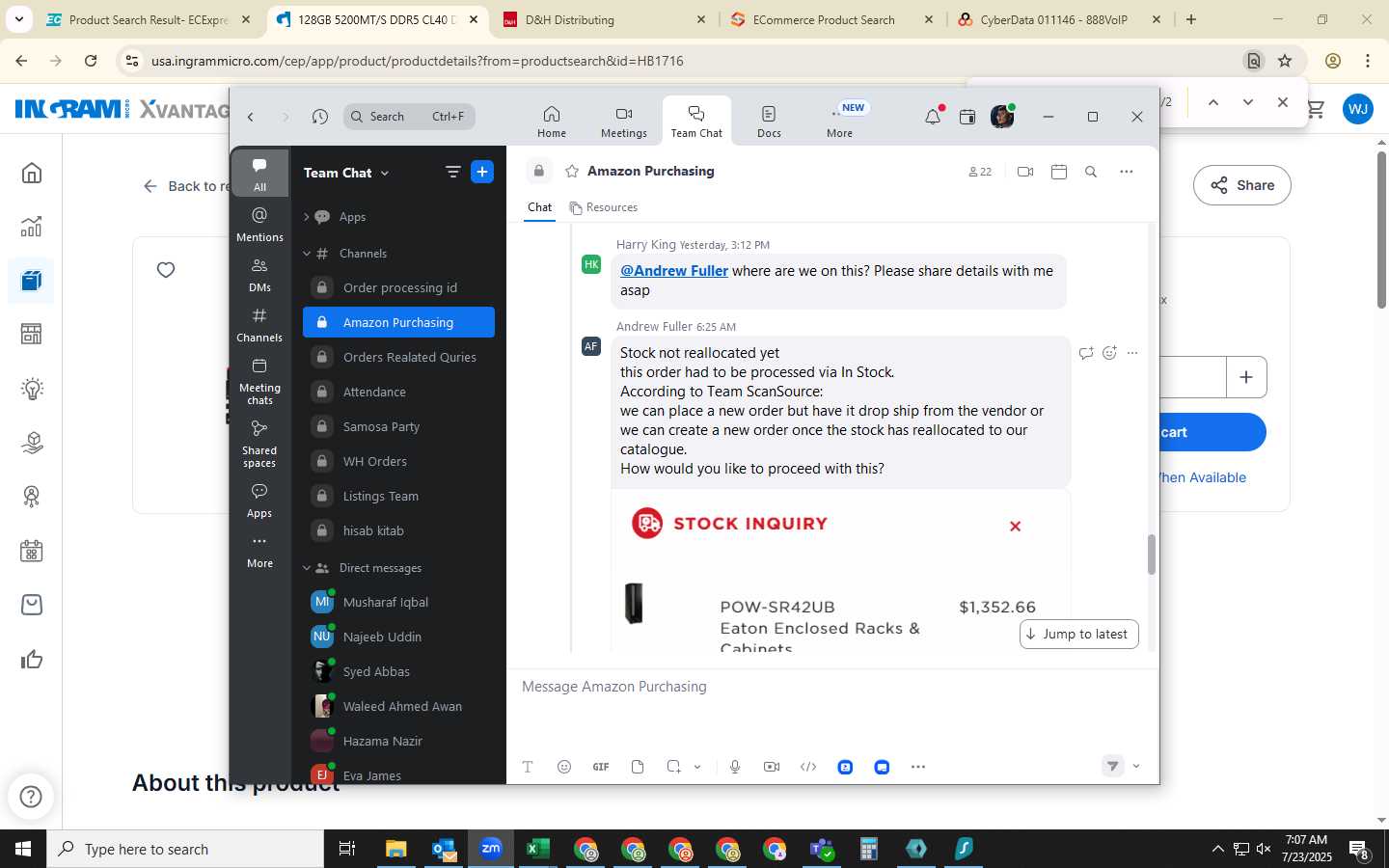Open the More menu with NEW badge
The image size is (1389, 868).
click(841, 122)
